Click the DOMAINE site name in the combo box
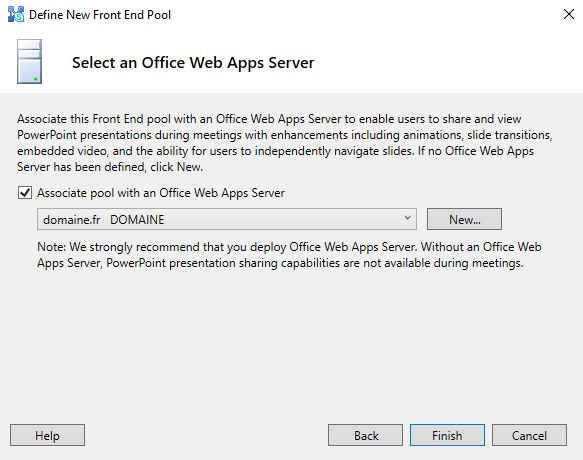The image size is (583, 460). point(137,219)
